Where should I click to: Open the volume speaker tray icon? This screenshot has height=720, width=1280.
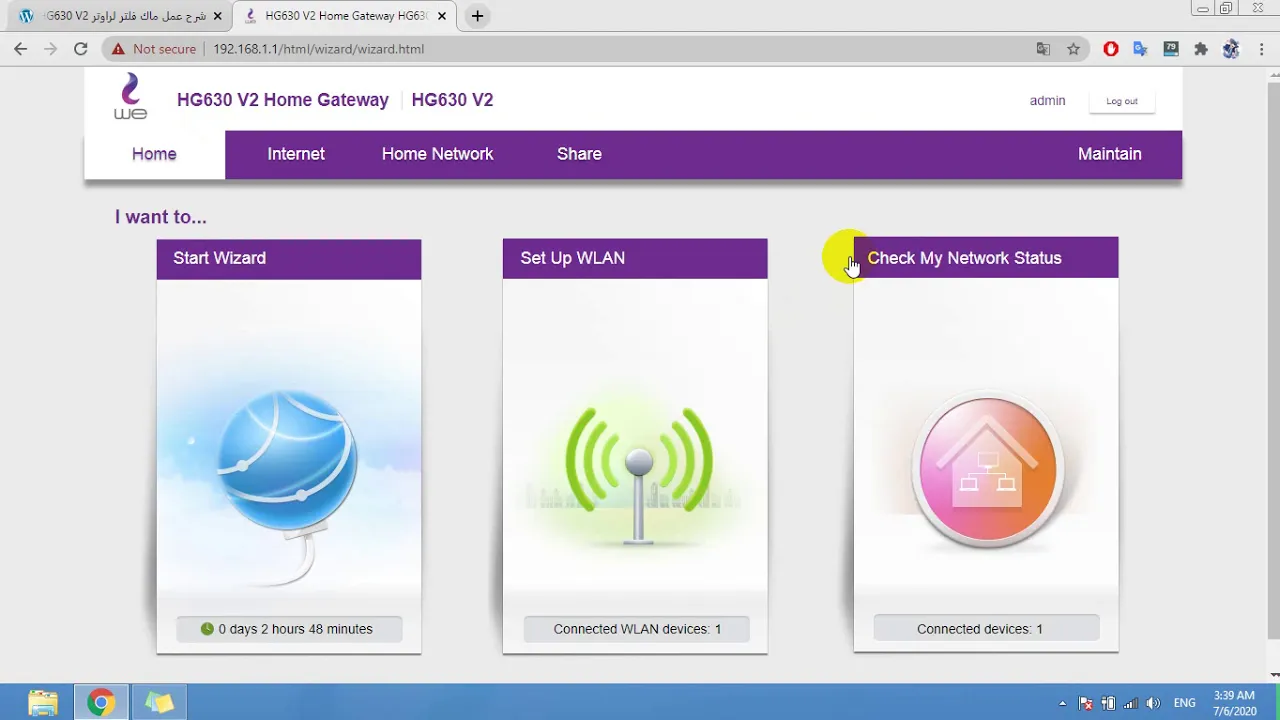pyautogui.click(x=1154, y=704)
